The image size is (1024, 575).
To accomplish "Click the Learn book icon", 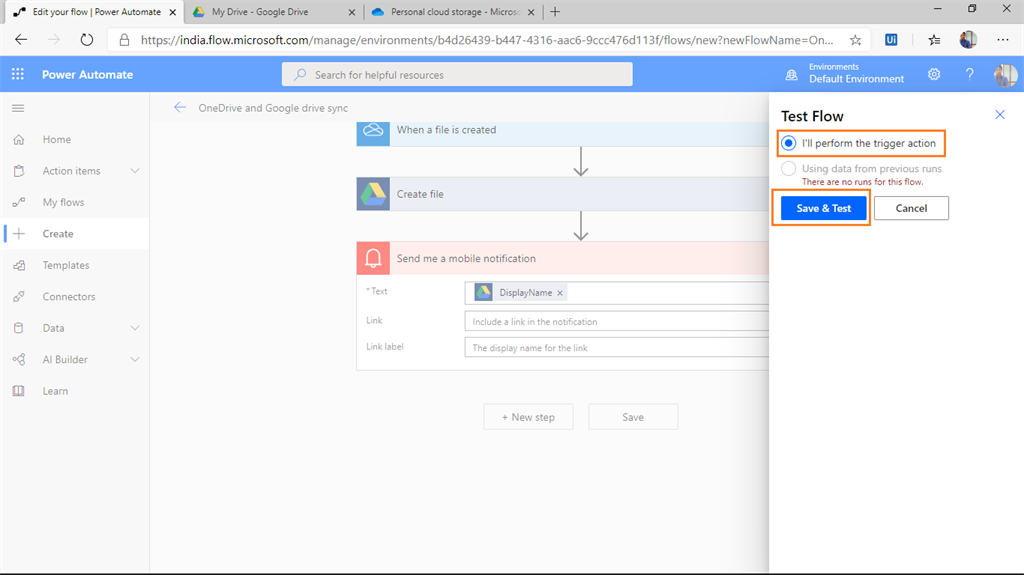I will click(19, 391).
